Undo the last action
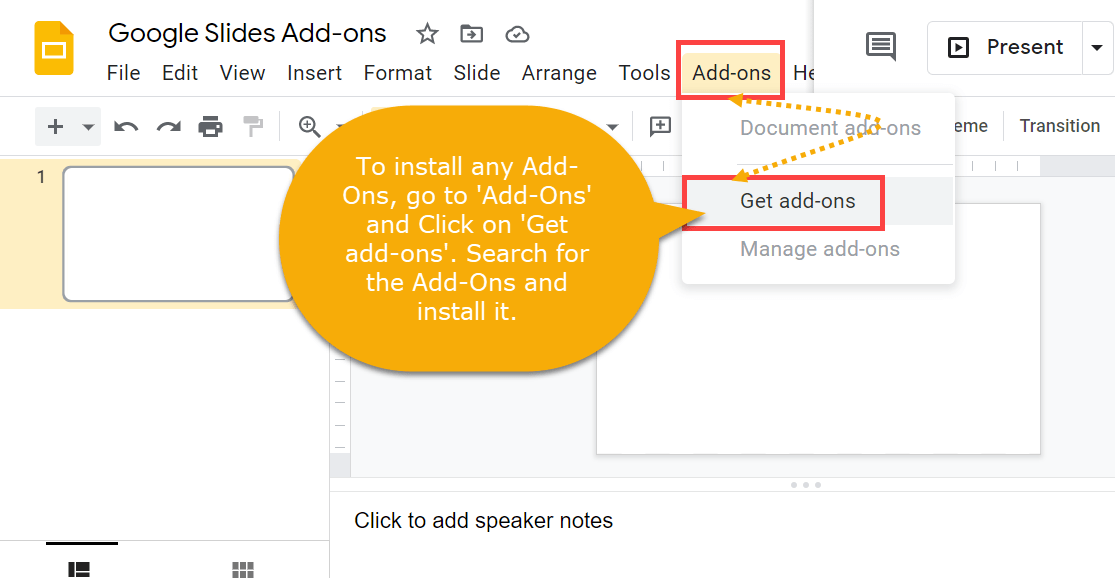 tap(126, 127)
